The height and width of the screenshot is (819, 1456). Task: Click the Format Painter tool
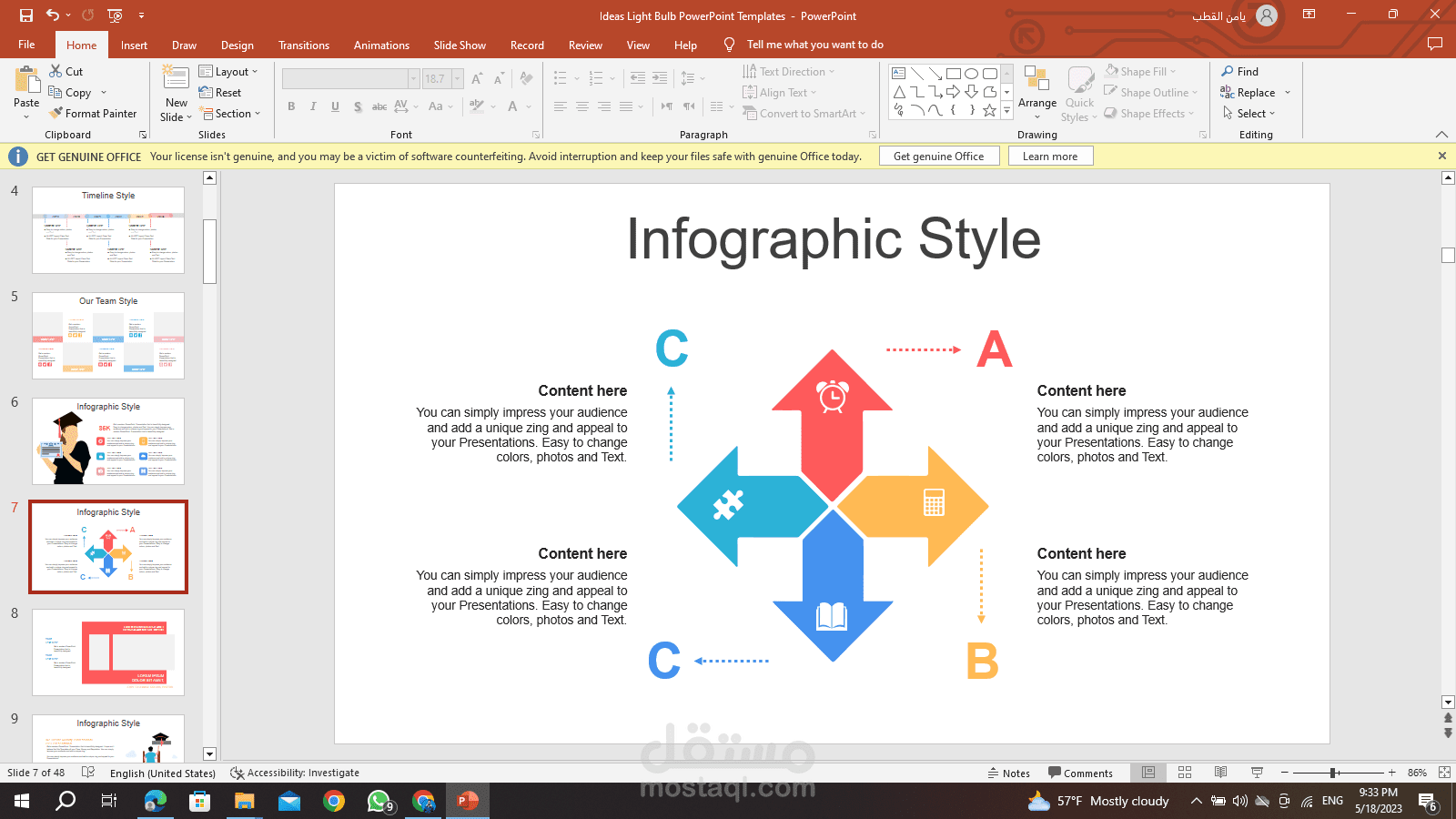[93, 114]
